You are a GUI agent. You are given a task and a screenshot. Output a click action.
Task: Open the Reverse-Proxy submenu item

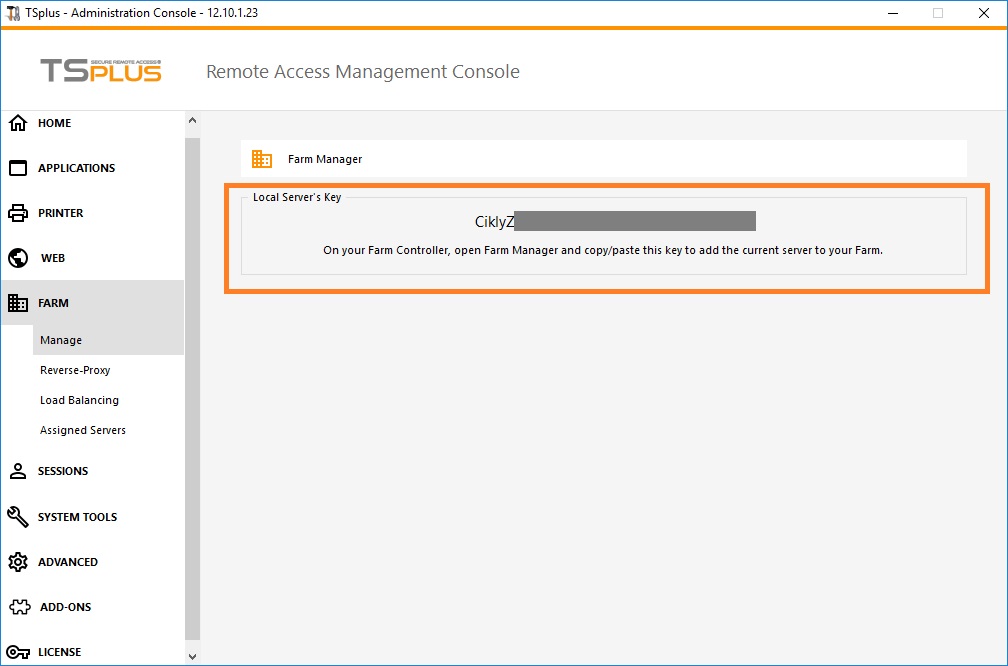point(75,370)
